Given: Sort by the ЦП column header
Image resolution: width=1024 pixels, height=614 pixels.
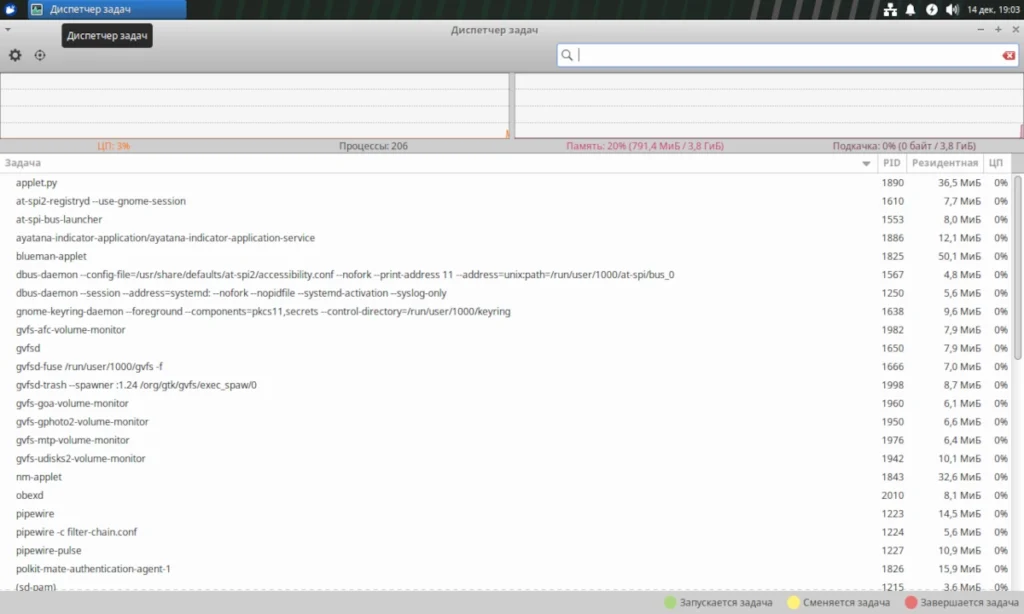Looking at the screenshot, I should [x=996, y=163].
